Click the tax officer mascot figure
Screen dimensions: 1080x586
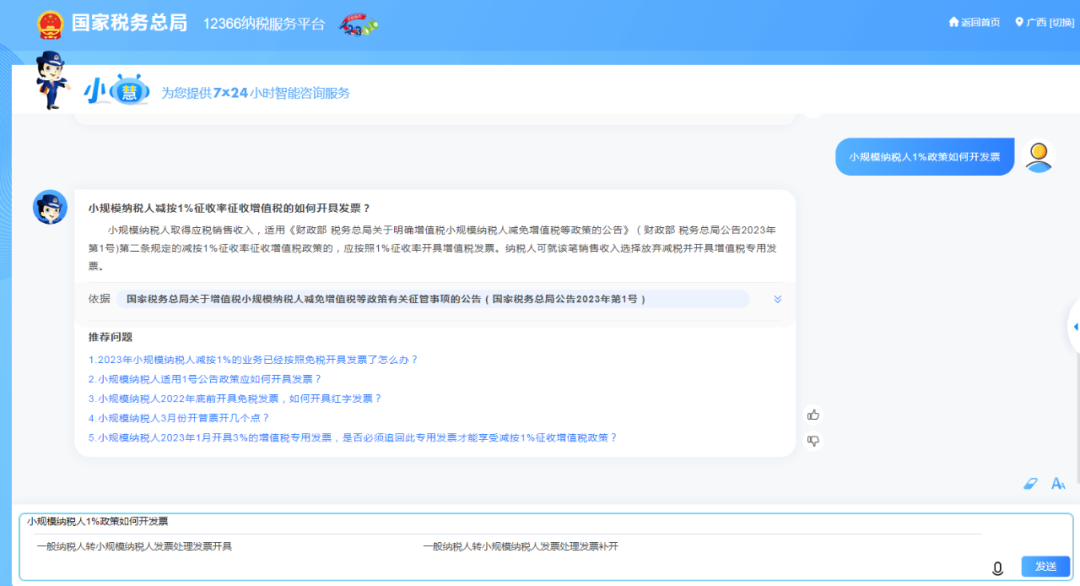[x=51, y=80]
